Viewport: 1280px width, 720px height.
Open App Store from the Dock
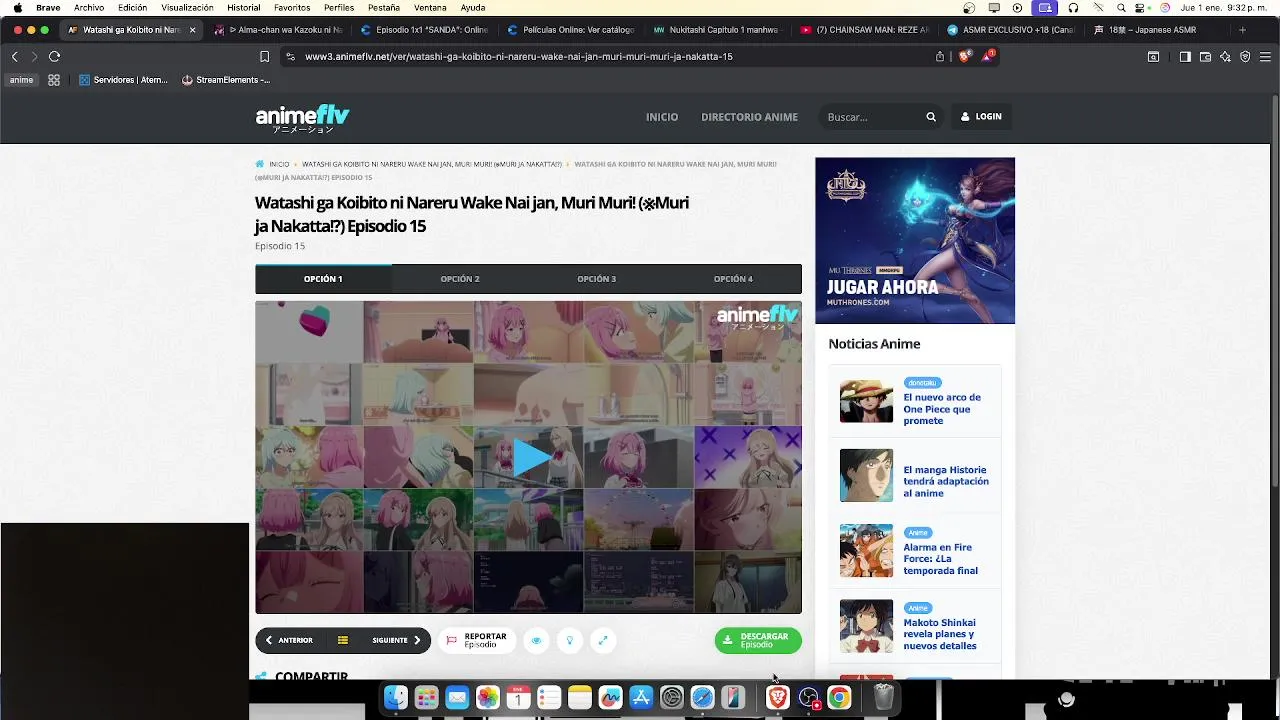coord(641,698)
